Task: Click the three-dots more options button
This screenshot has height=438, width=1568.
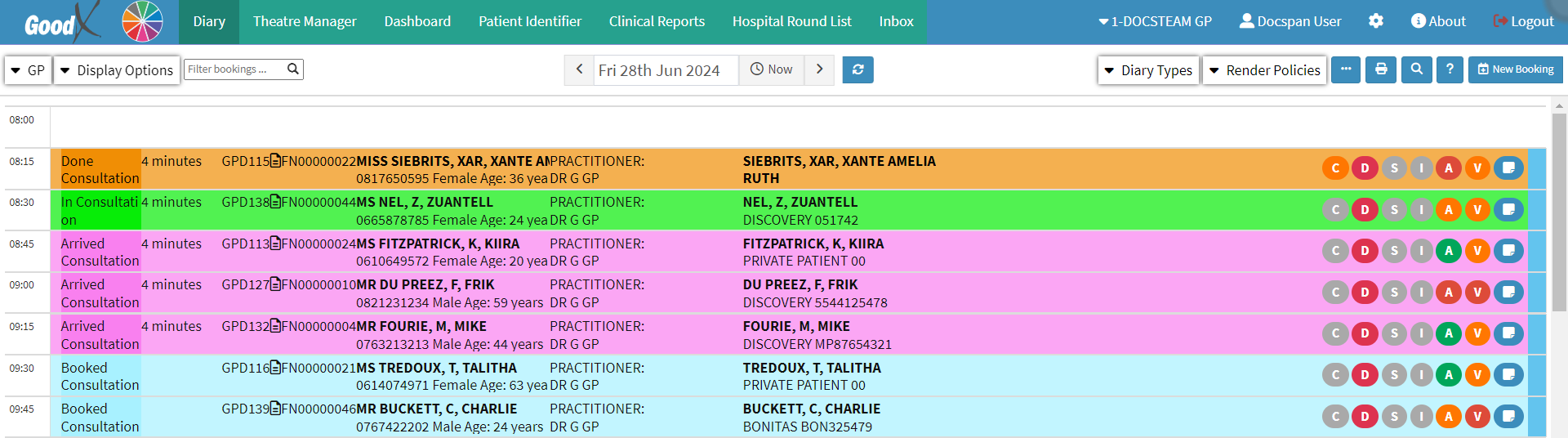Action: point(1346,70)
